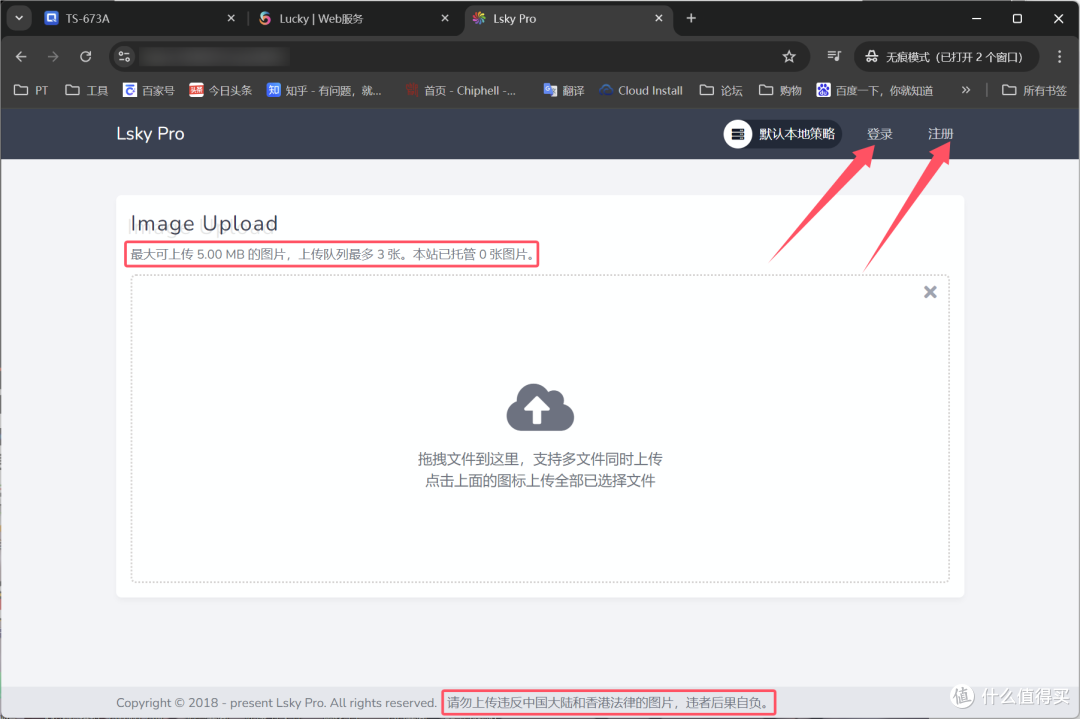The width and height of the screenshot is (1080, 719).
Task: Reload the current page
Action: pyautogui.click(x=85, y=56)
